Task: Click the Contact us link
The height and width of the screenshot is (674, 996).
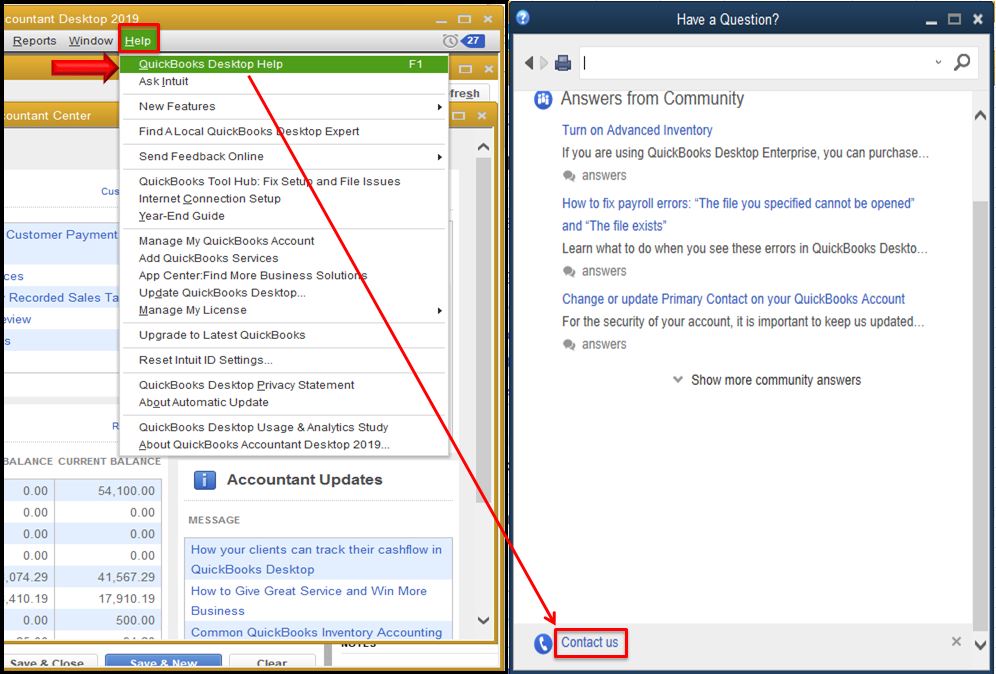Action: 589,642
